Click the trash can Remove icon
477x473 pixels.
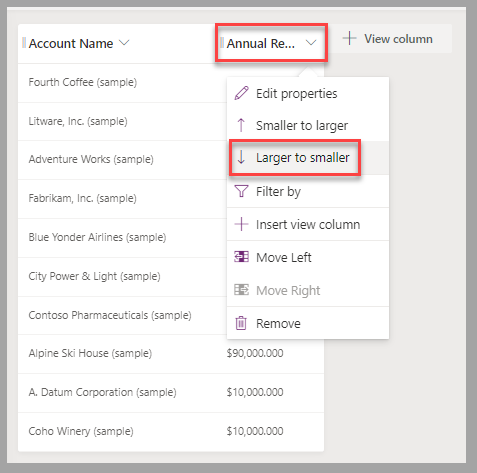[x=241, y=323]
